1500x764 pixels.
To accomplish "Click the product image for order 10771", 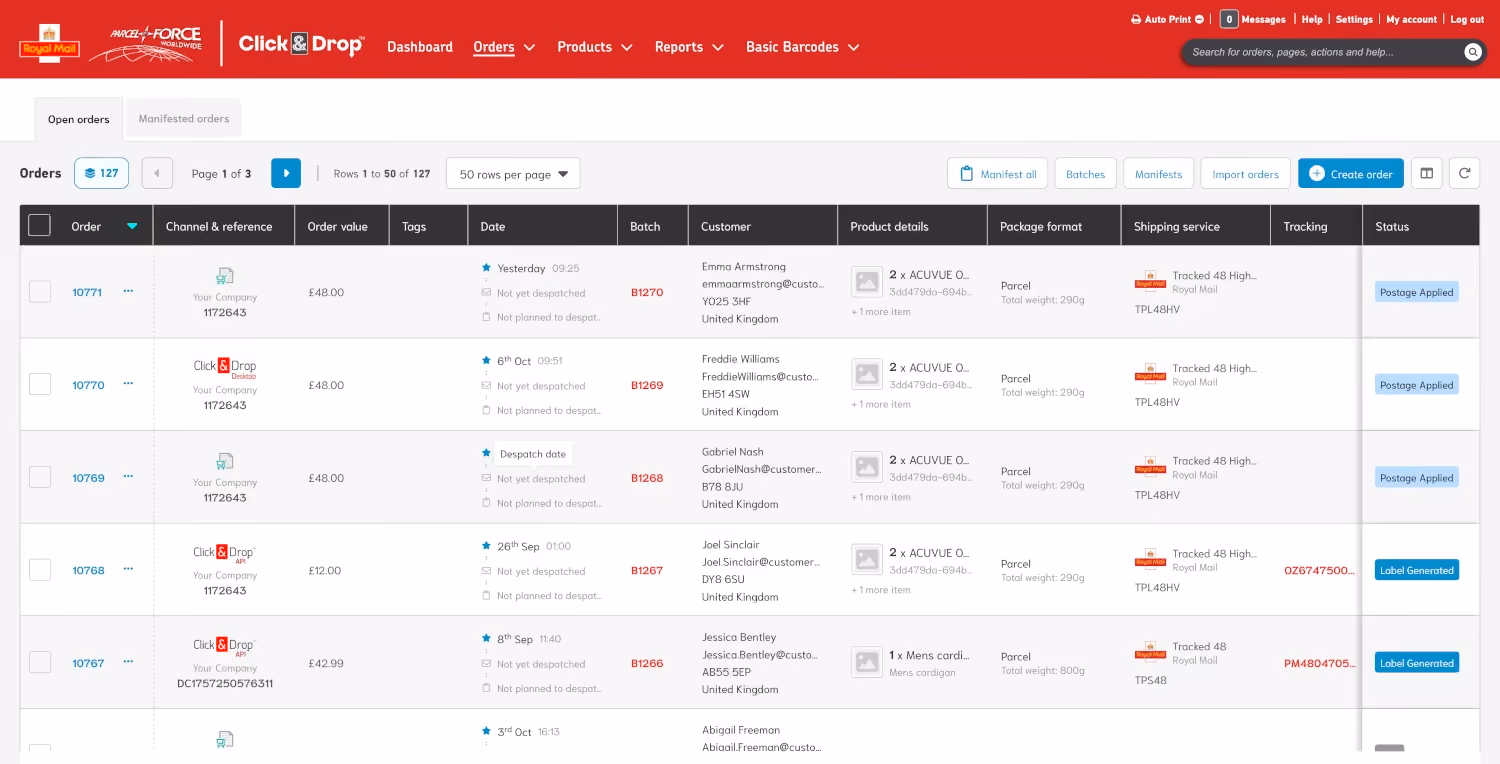I will coord(867,282).
